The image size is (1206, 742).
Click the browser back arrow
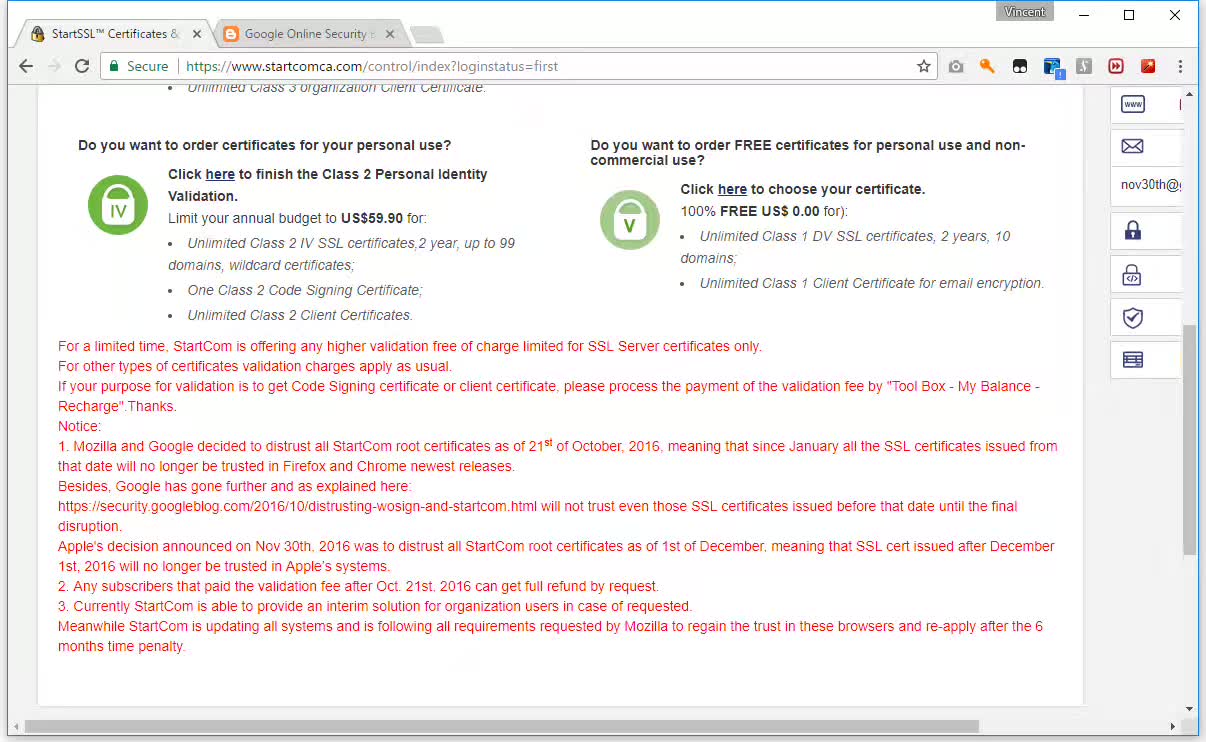[x=26, y=66]
